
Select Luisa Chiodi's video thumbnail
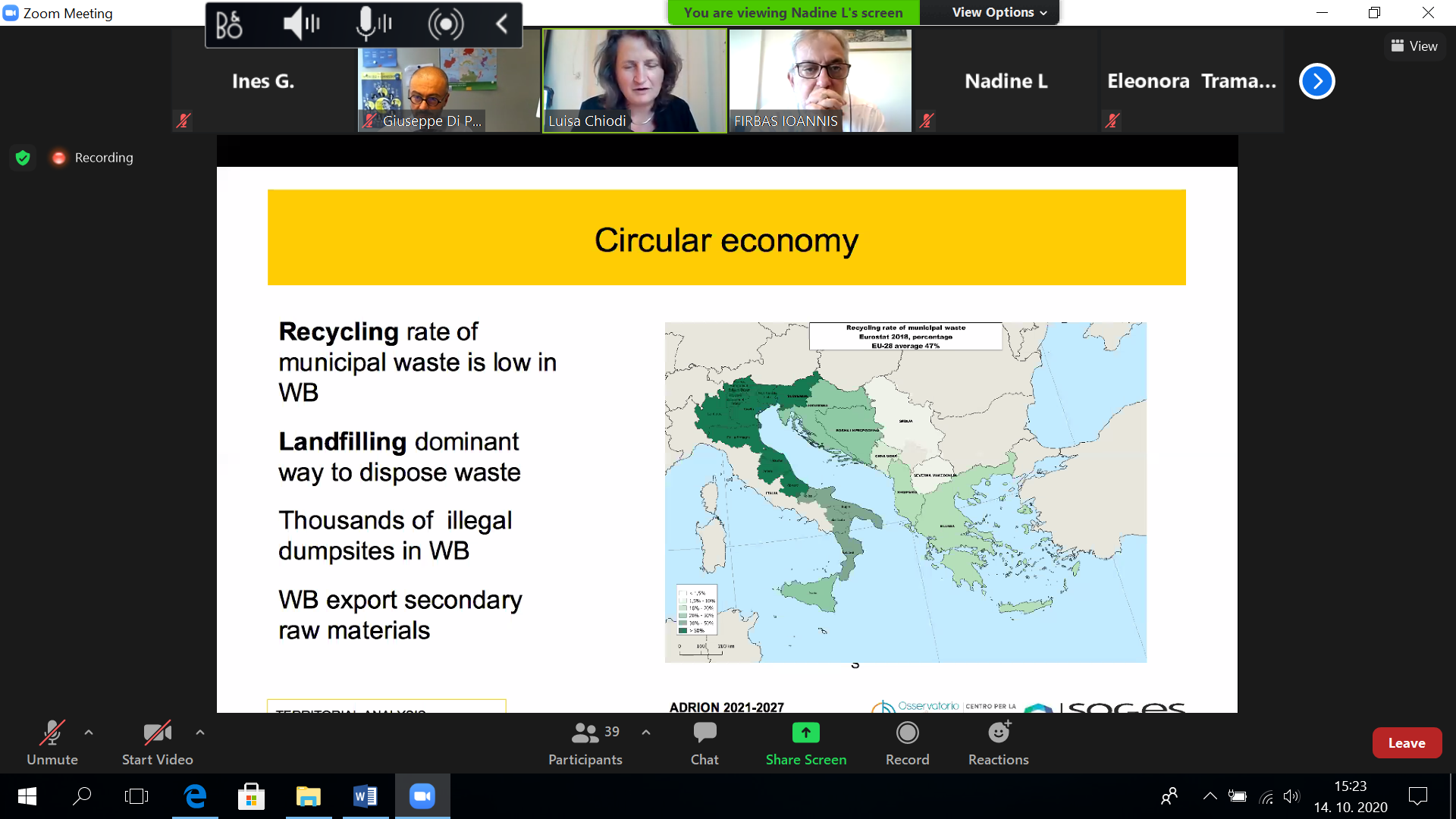[x=634, y=81]
